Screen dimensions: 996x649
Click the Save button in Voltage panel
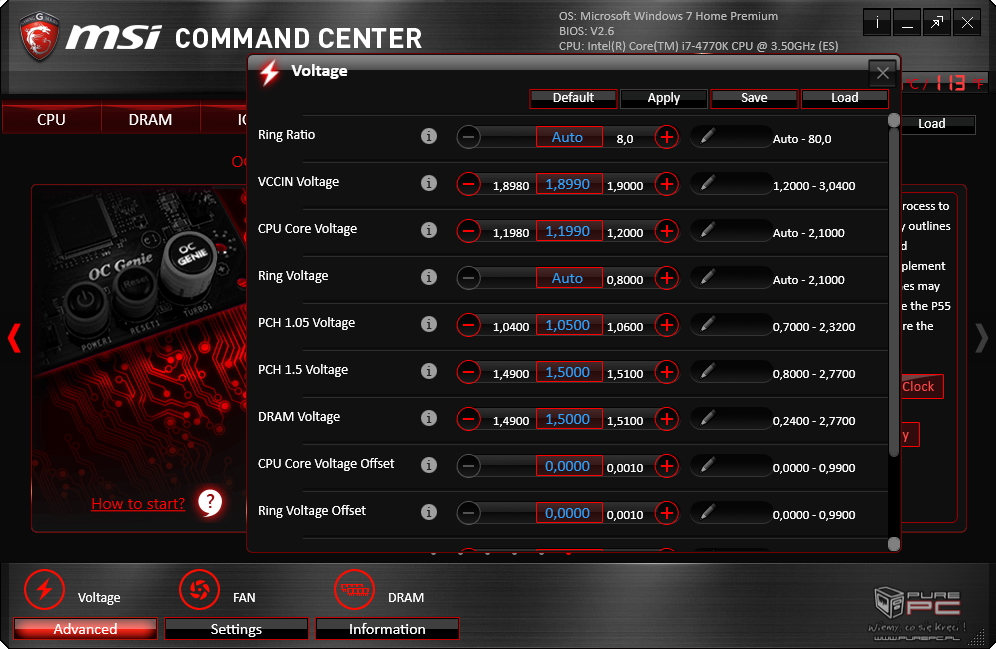pos(754,98)
